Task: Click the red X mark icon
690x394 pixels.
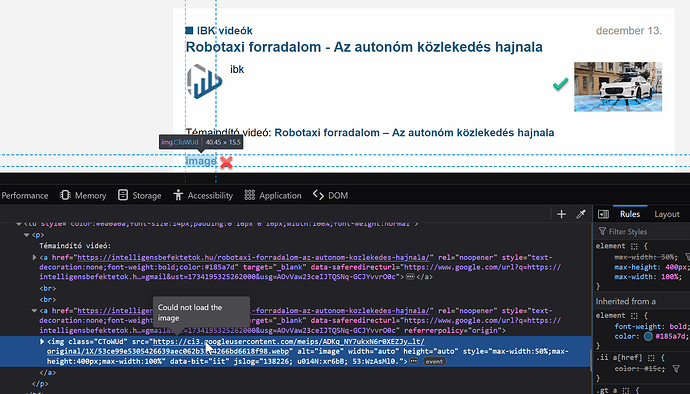Action: point(226,162)
